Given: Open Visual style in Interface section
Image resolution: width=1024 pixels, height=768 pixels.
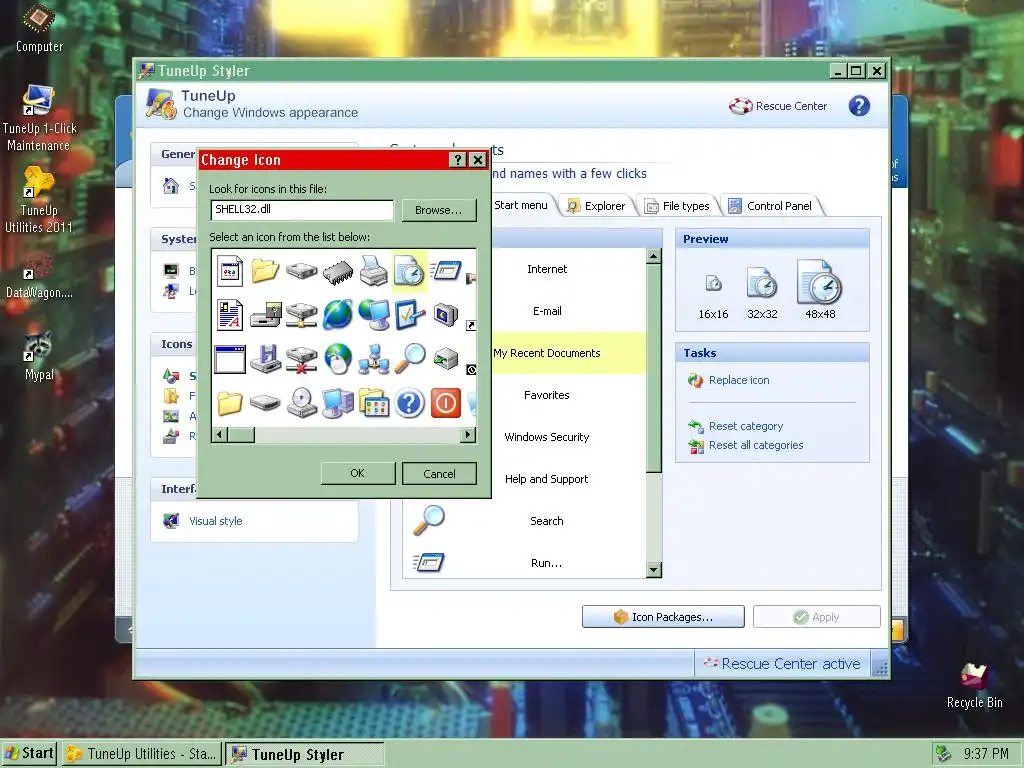Looking at the screenshot, I should [x=216, y=520].
